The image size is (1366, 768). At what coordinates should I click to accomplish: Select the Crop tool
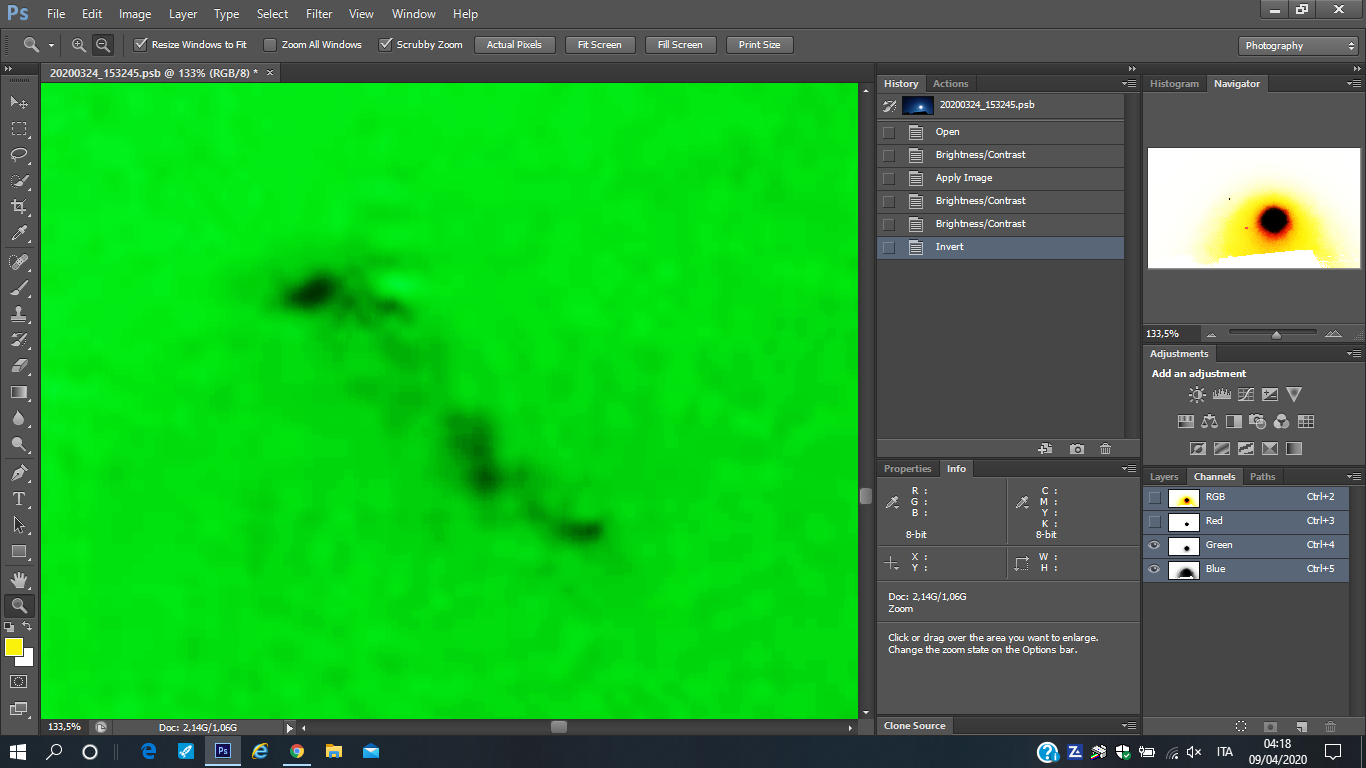click(18, 207)
